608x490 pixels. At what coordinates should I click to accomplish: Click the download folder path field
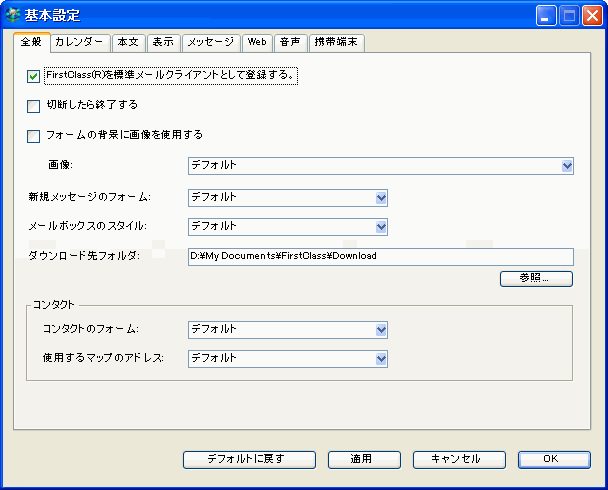click(380, 256)
